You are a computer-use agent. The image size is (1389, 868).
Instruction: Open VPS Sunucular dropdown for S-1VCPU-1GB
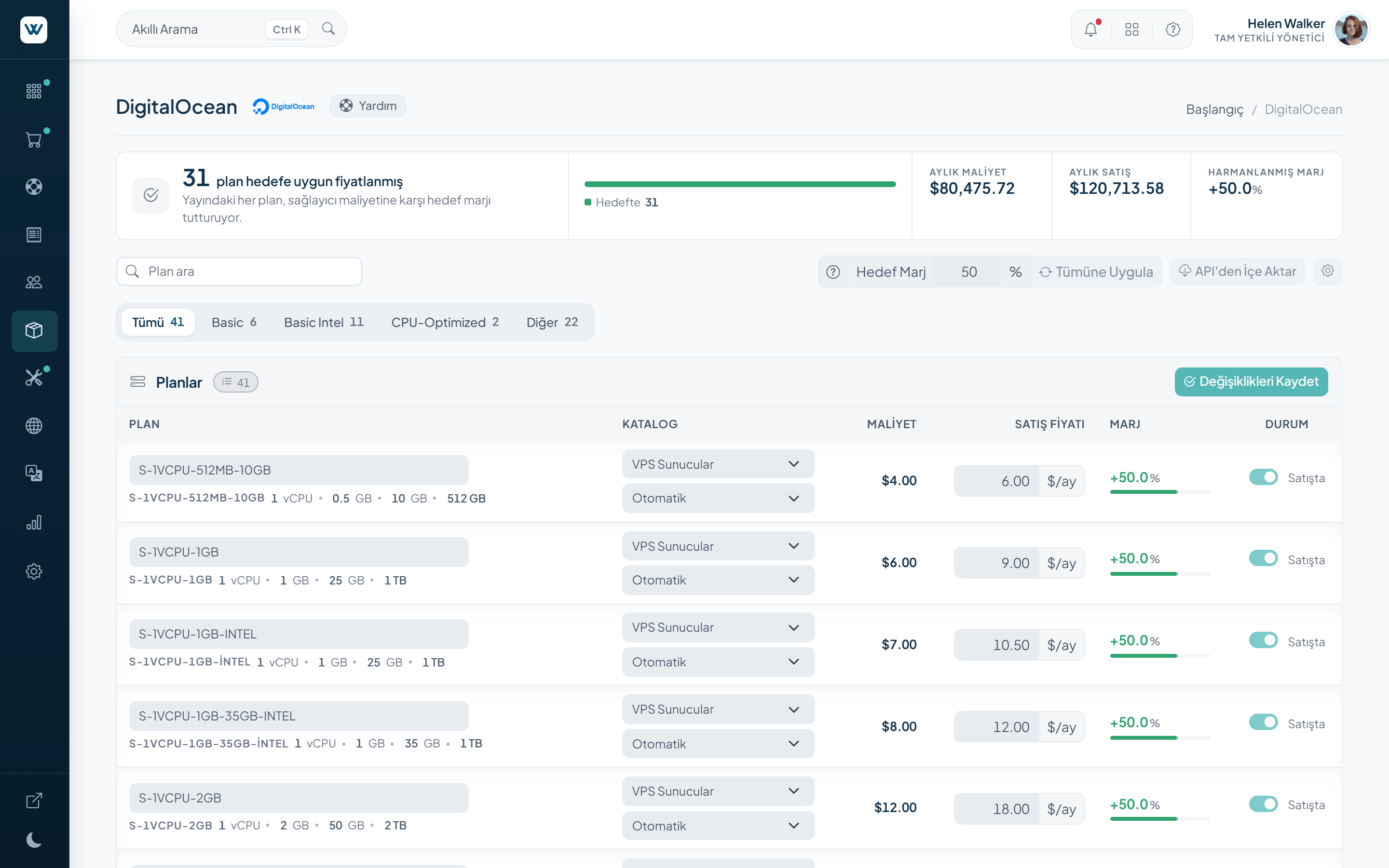coord(718,546)
